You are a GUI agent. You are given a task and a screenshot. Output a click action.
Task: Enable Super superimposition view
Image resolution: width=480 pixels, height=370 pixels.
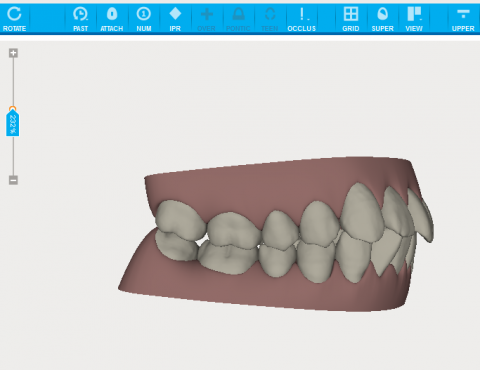click(382, 19)
